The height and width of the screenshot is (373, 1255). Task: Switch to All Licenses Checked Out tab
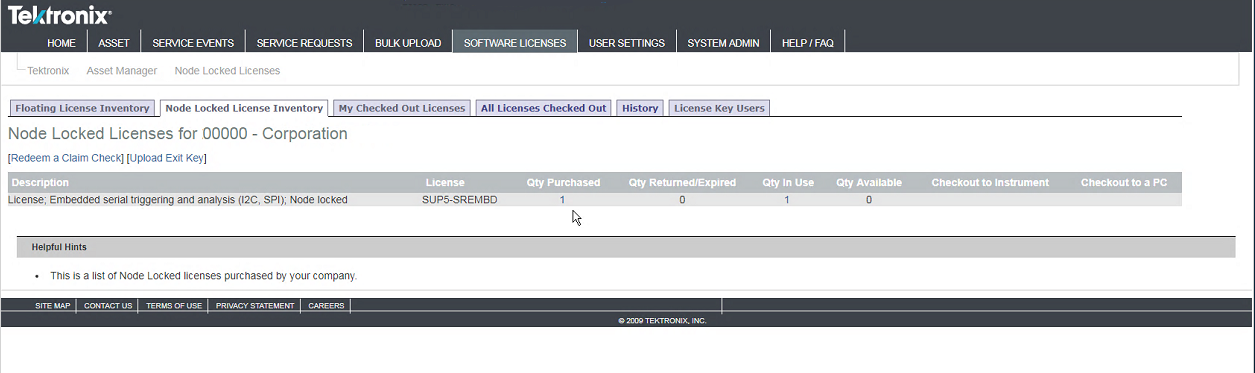pos(543,108)
